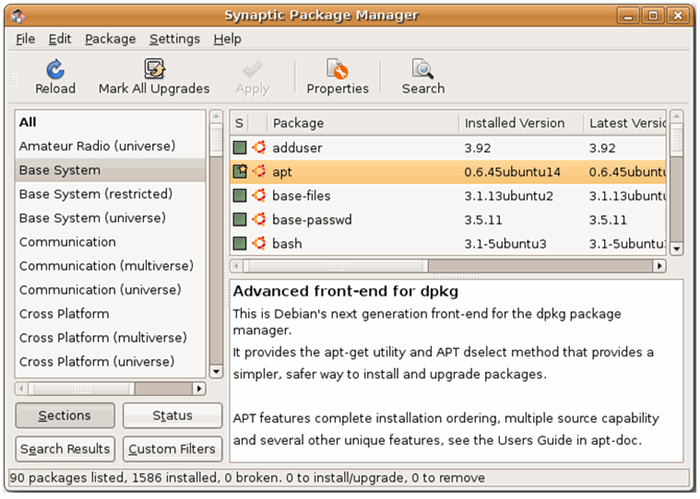Select Base System (universe) section
This screenshot has width=700, height=499.
point(110,218)
